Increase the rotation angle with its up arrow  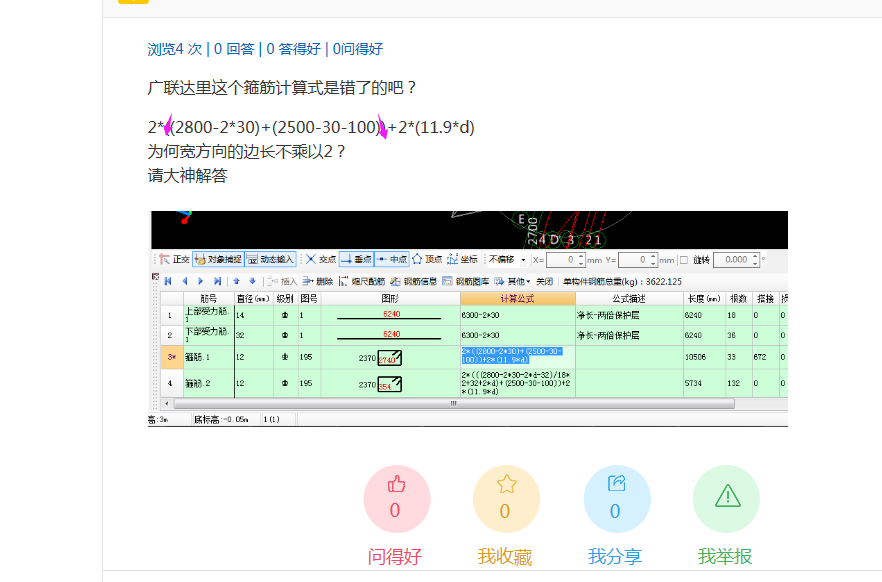tap(755, 256)
